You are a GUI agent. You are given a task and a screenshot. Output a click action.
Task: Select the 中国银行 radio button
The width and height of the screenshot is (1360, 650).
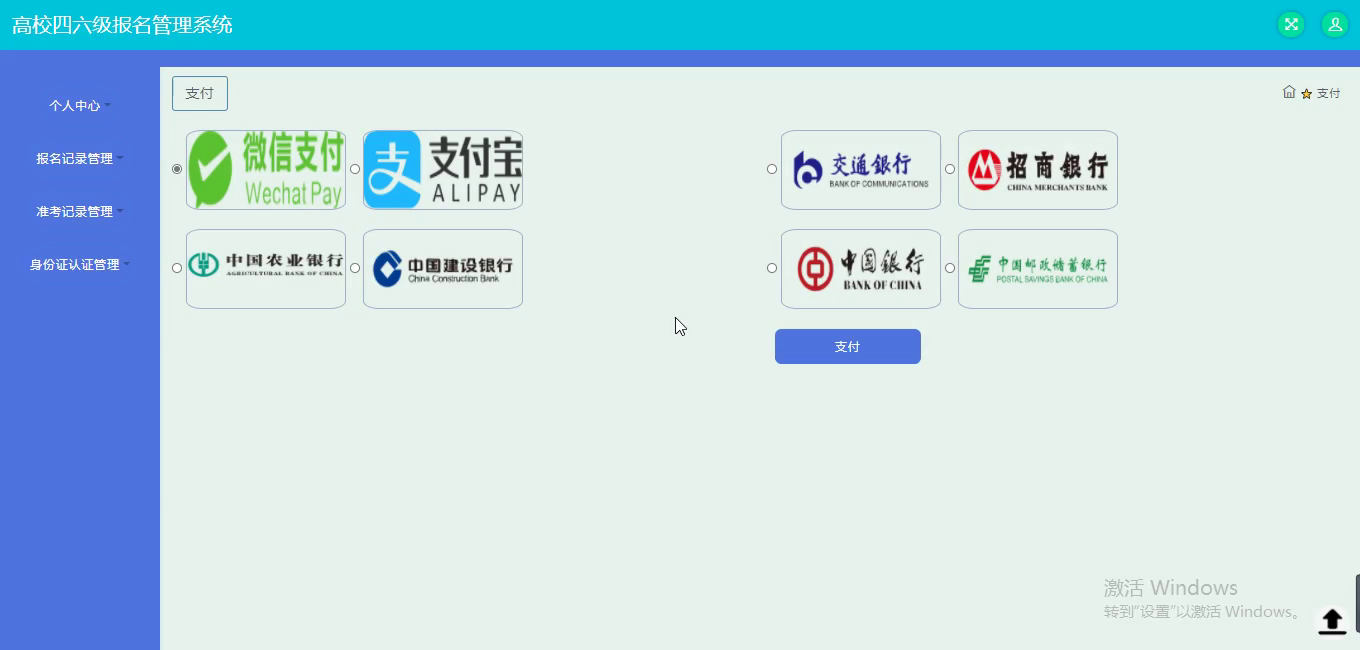click(x=772, y=268)
